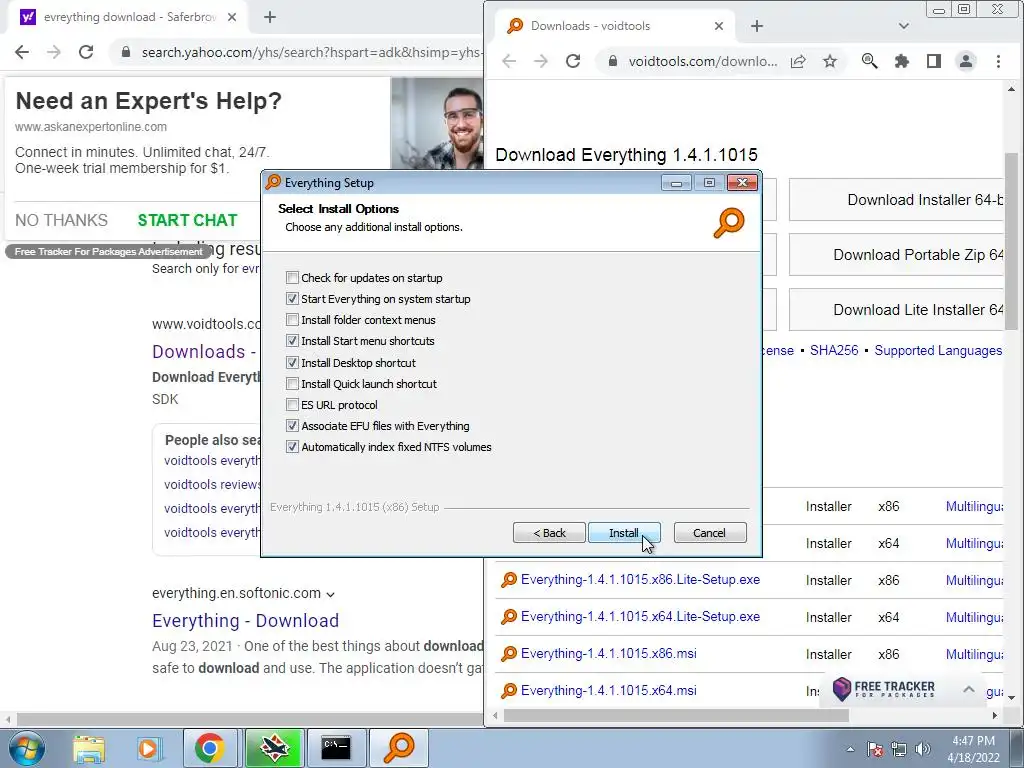Open the Windows Start menu
Screen dimensions: 1024x768
25,748
